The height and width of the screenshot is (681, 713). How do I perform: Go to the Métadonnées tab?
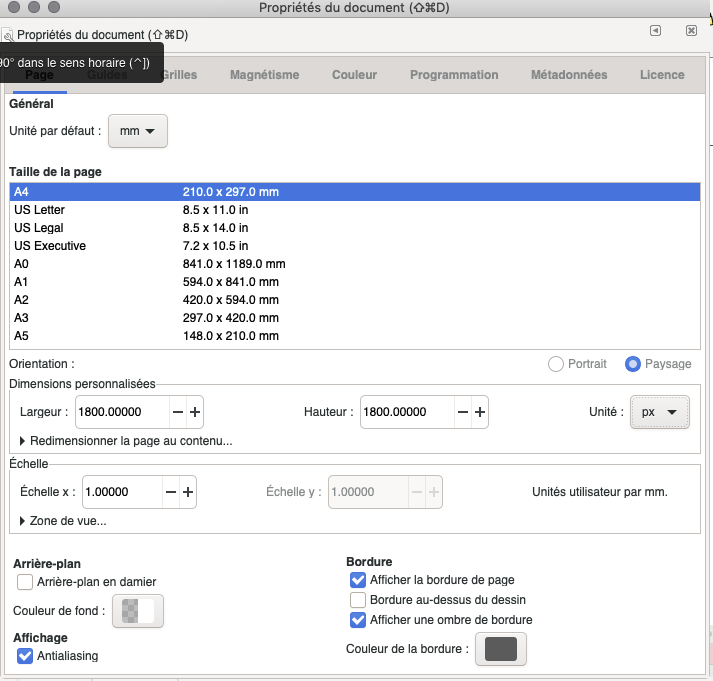(569, 75)
